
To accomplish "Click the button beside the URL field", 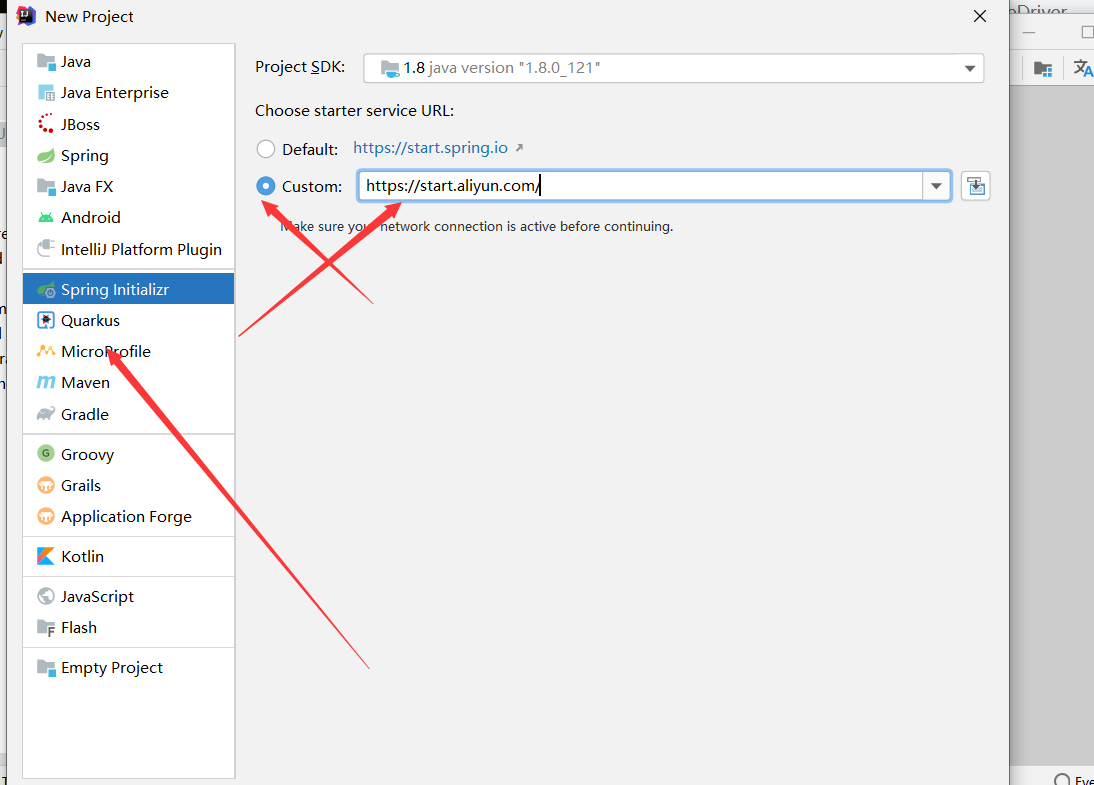I will pos(975,185).
